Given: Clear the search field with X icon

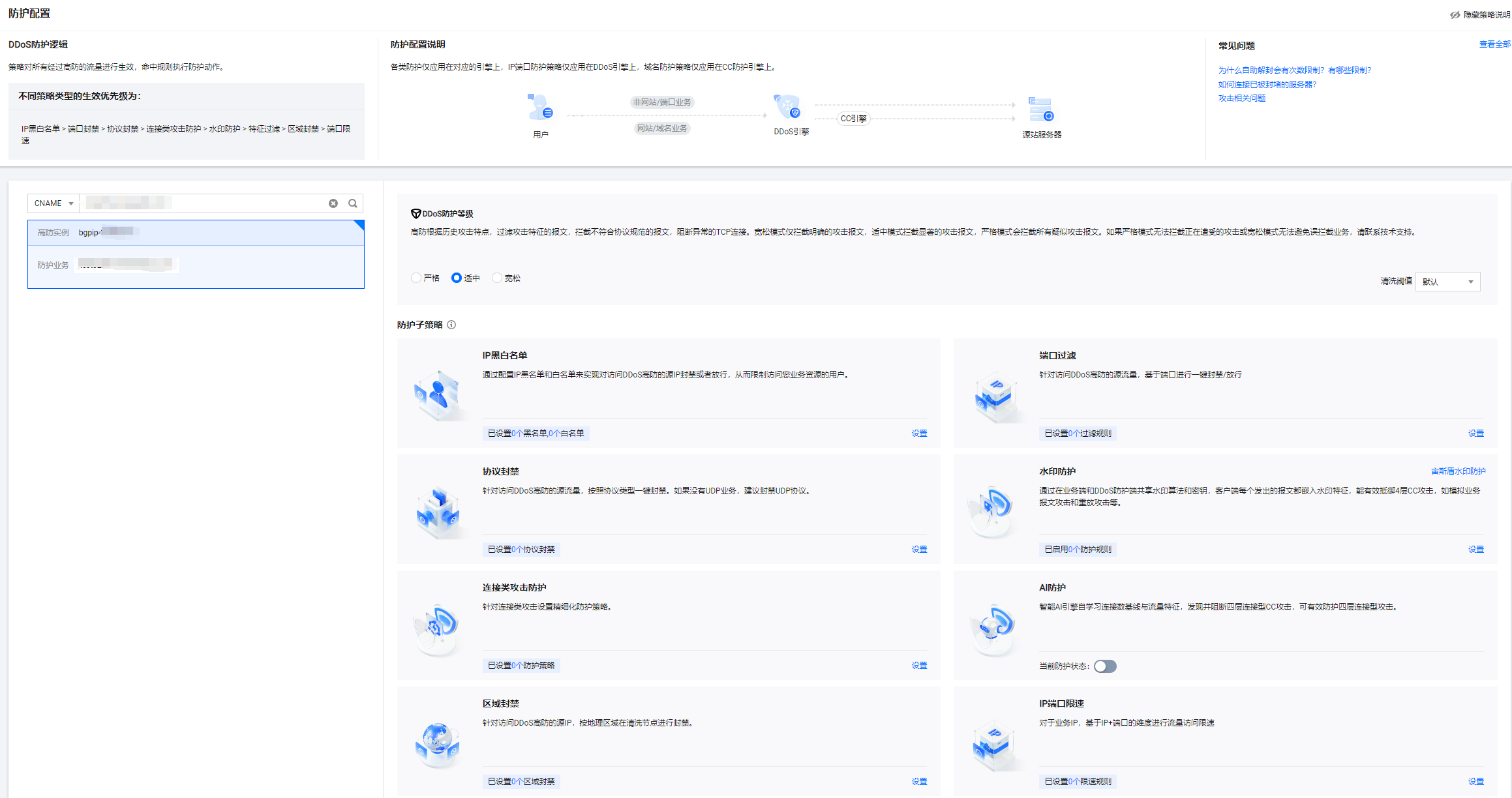Looking at the screenshot, I should click(333, 203).
